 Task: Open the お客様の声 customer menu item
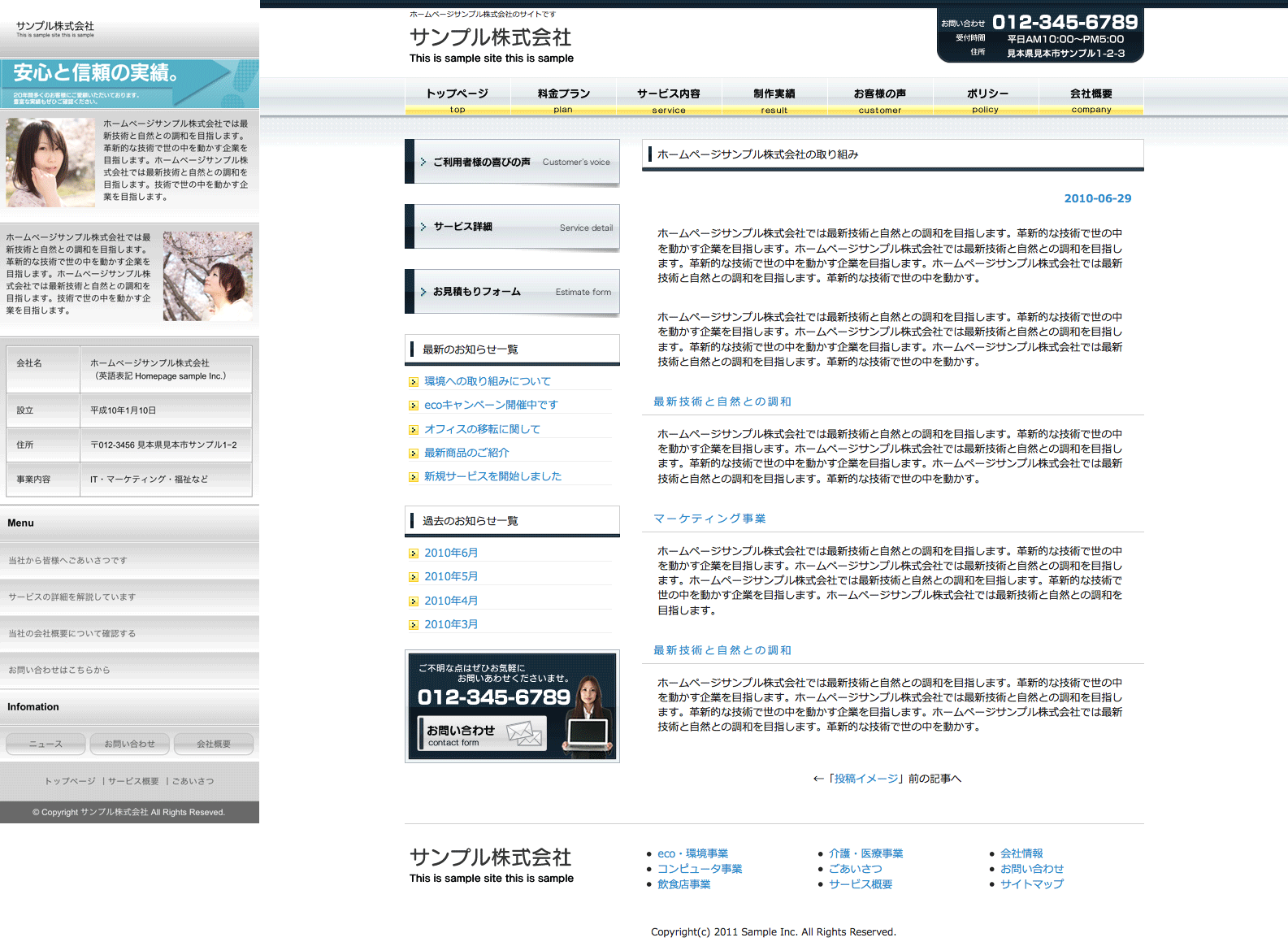click(x=879, y=98)
